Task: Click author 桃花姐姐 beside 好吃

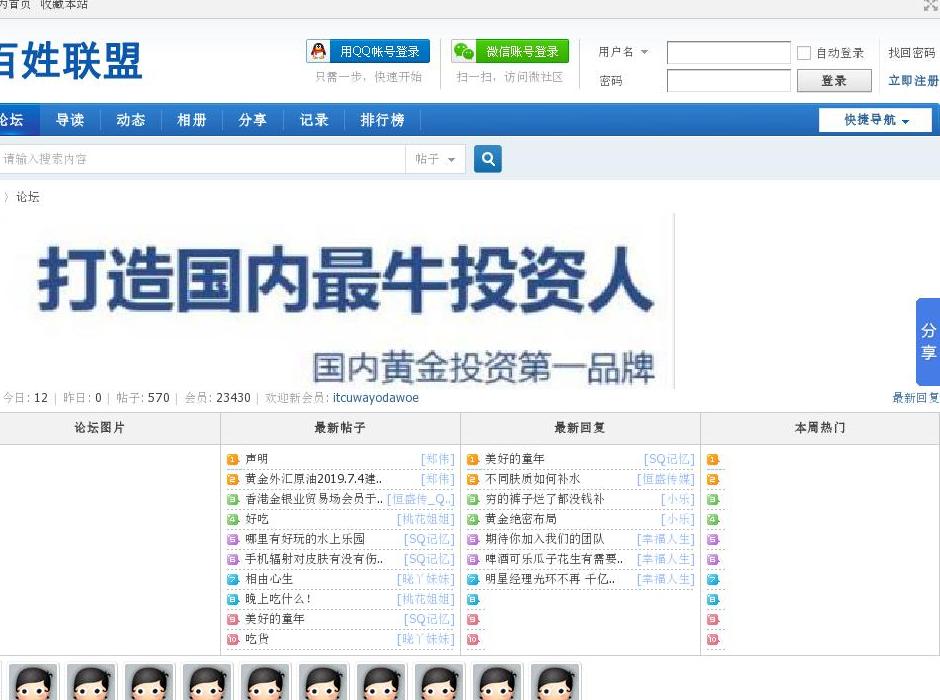Action: click(x=426, y=519)
